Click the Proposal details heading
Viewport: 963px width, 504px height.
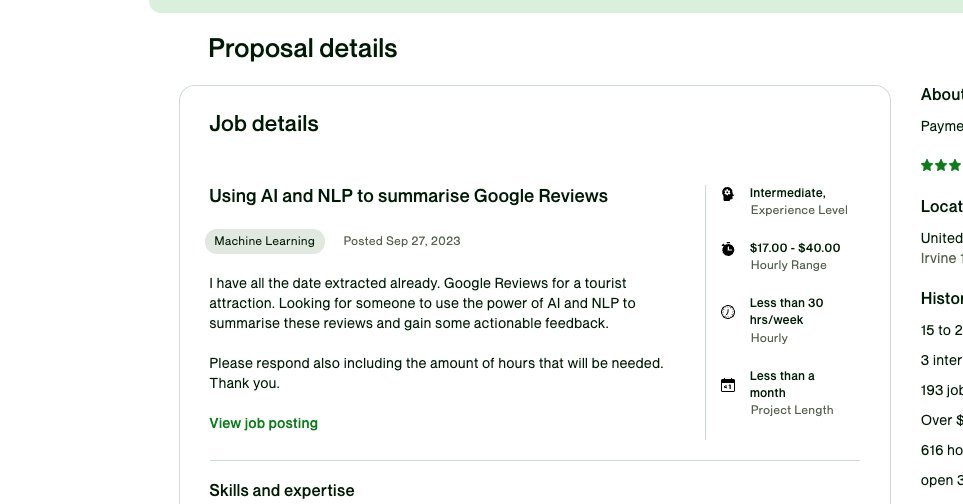click(x=302, y=48)
